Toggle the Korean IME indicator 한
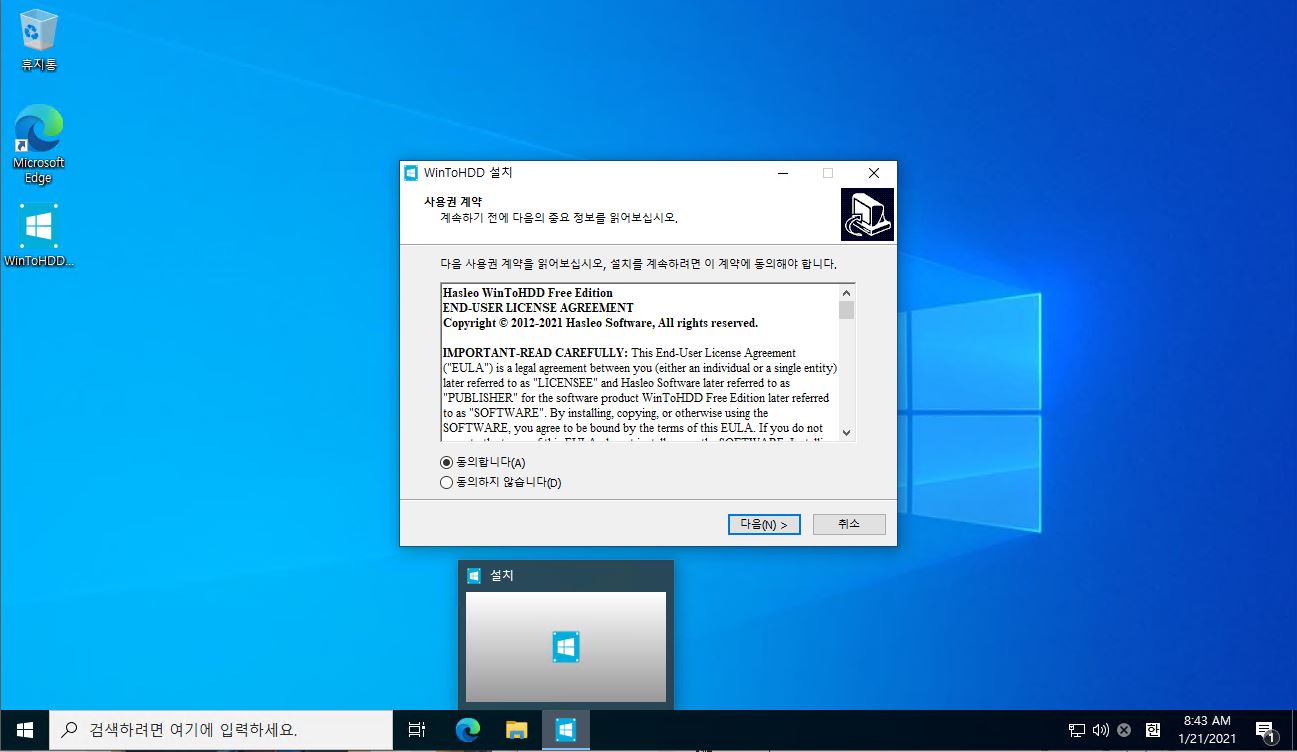The width and height of the screenshot is (1297, 752). [1152, 730]
